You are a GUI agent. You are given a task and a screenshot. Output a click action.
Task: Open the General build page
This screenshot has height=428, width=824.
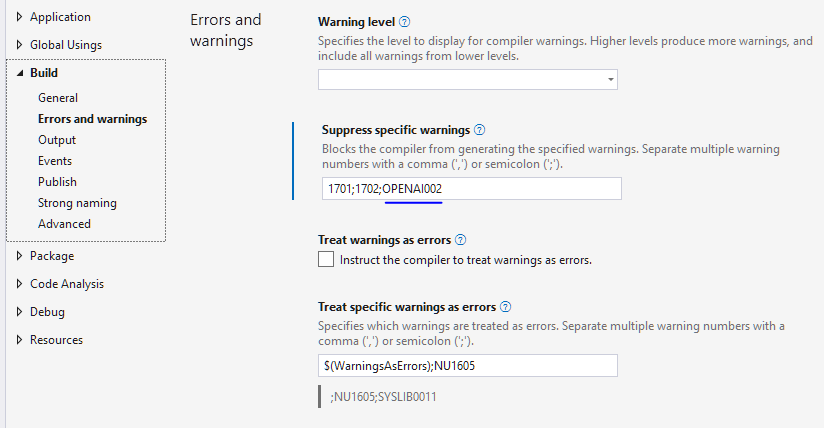coord(58,98)
